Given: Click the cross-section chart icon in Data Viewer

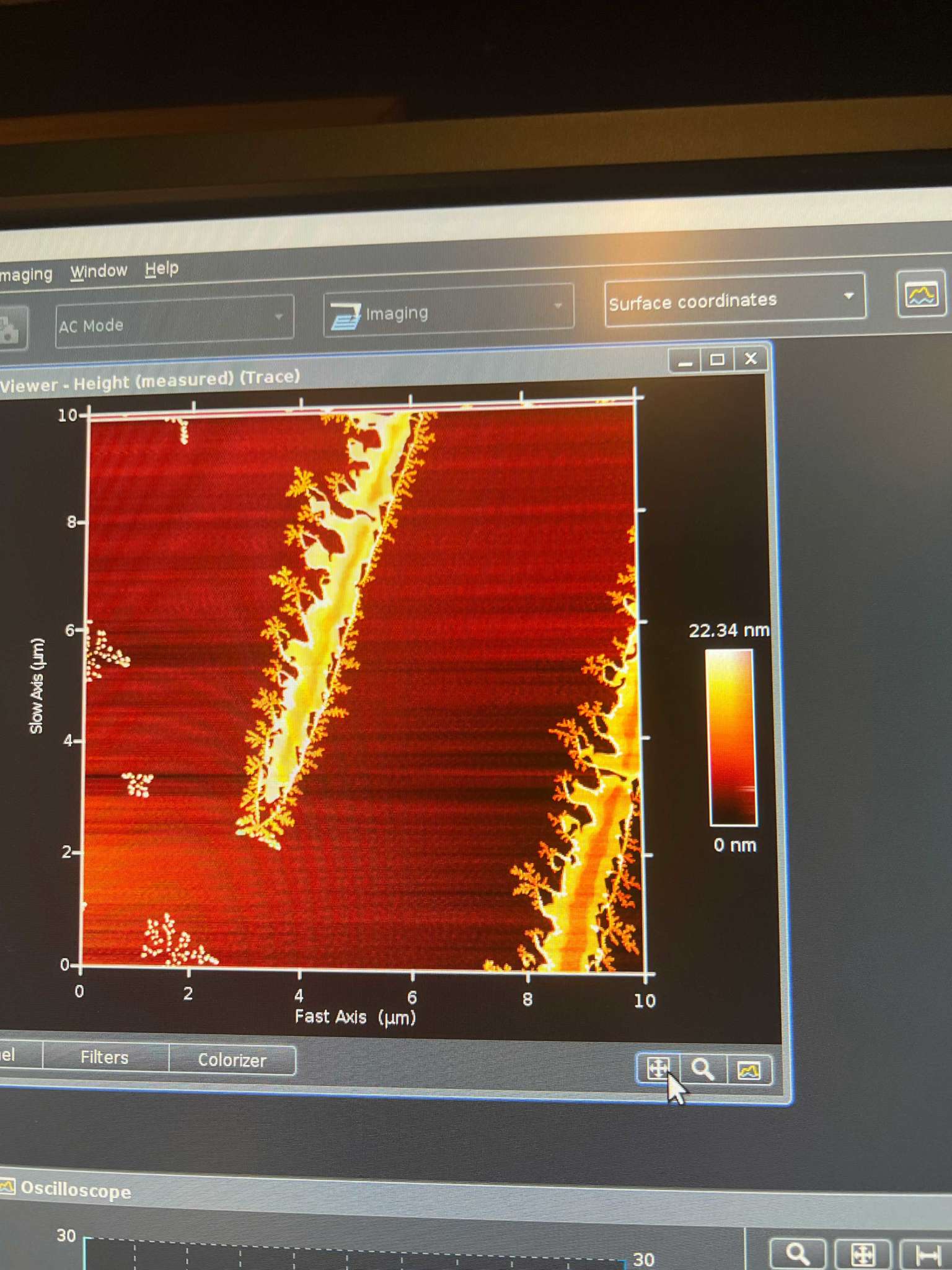Looking at the screenshot, I should pos(749,1070).
